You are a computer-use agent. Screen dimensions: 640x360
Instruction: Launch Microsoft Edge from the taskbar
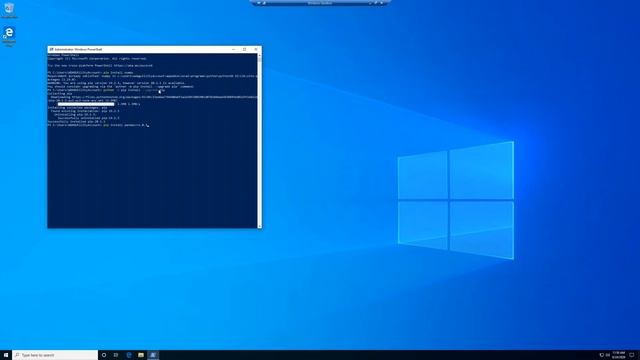tap(129, 355)
